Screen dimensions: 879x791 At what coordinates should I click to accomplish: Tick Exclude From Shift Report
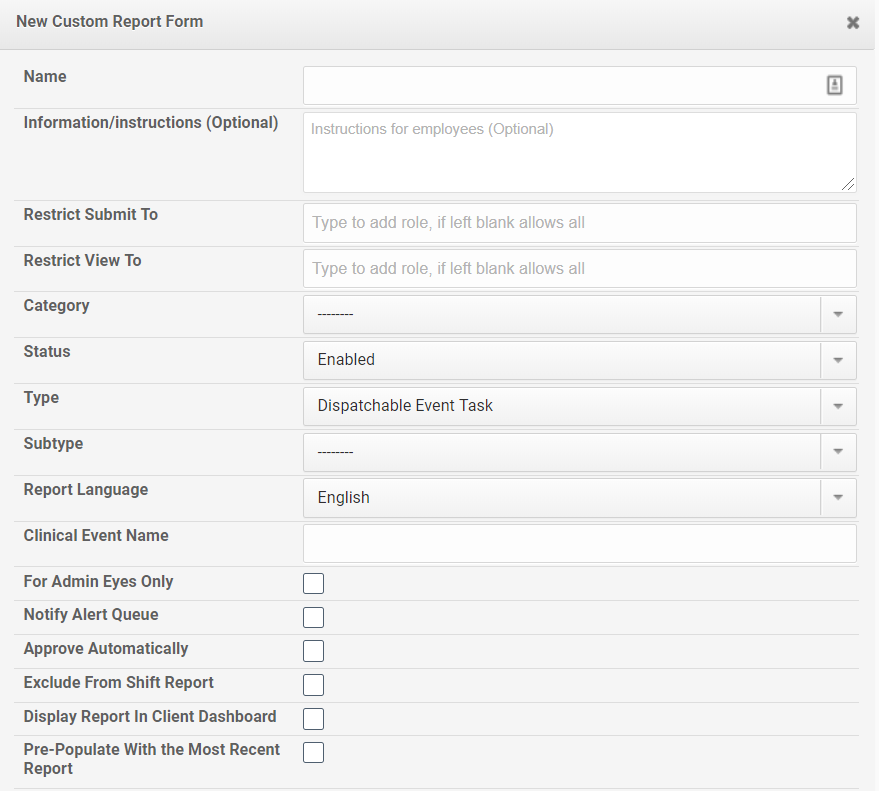coord(314,685)
